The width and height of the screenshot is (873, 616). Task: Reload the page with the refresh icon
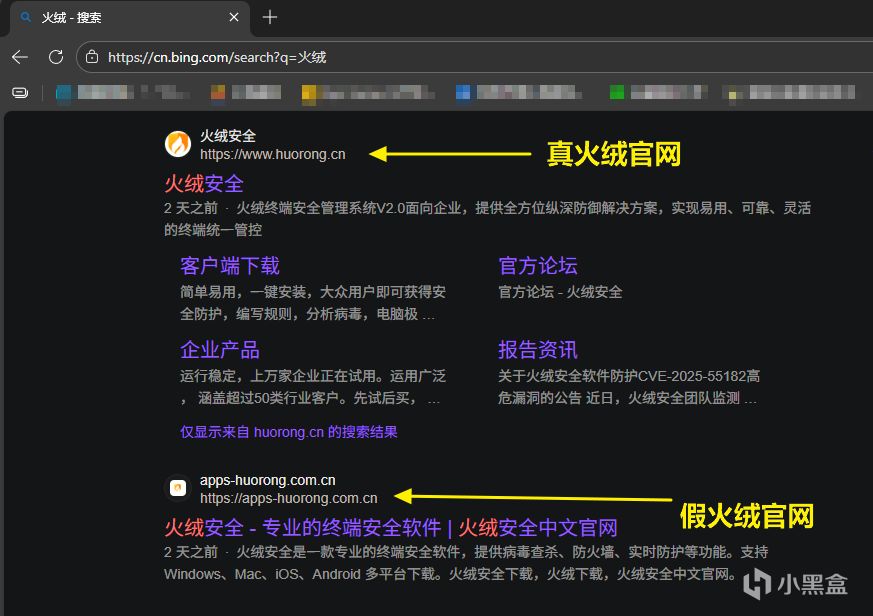pos(56,57)
